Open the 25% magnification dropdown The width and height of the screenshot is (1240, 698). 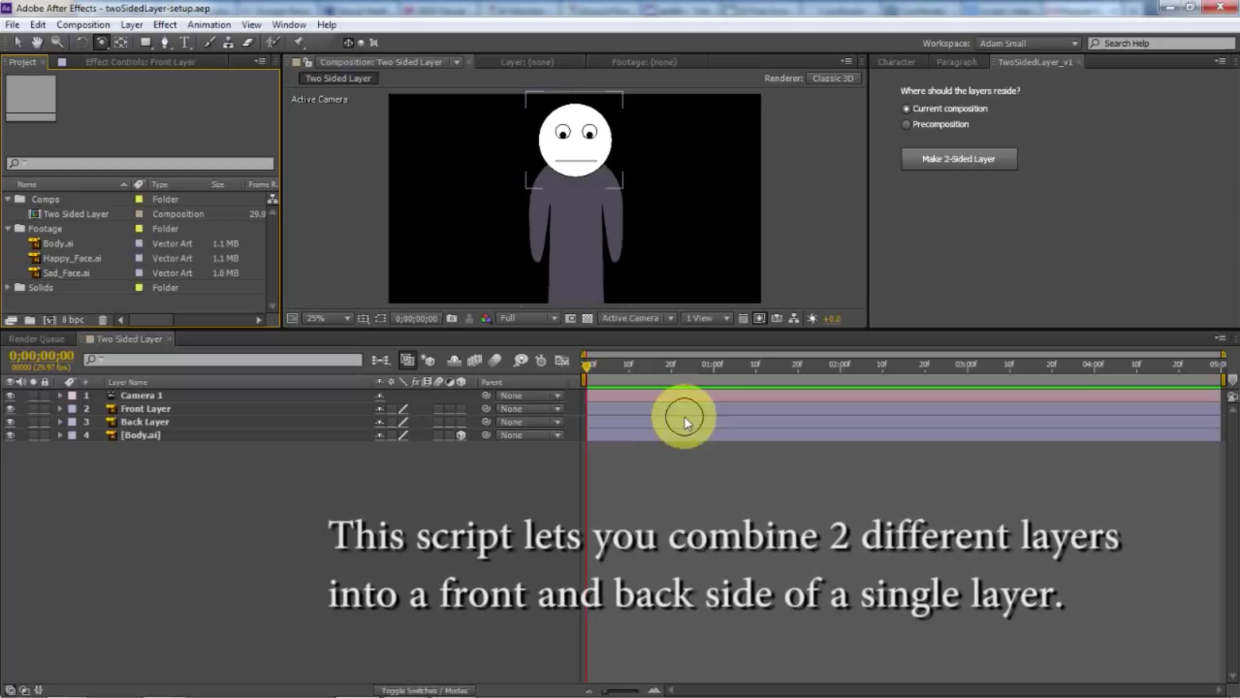tap(327, 318)
